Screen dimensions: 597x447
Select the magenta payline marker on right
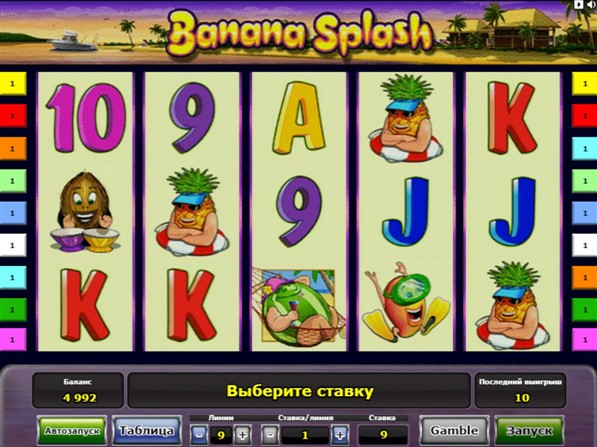point(585,340)
